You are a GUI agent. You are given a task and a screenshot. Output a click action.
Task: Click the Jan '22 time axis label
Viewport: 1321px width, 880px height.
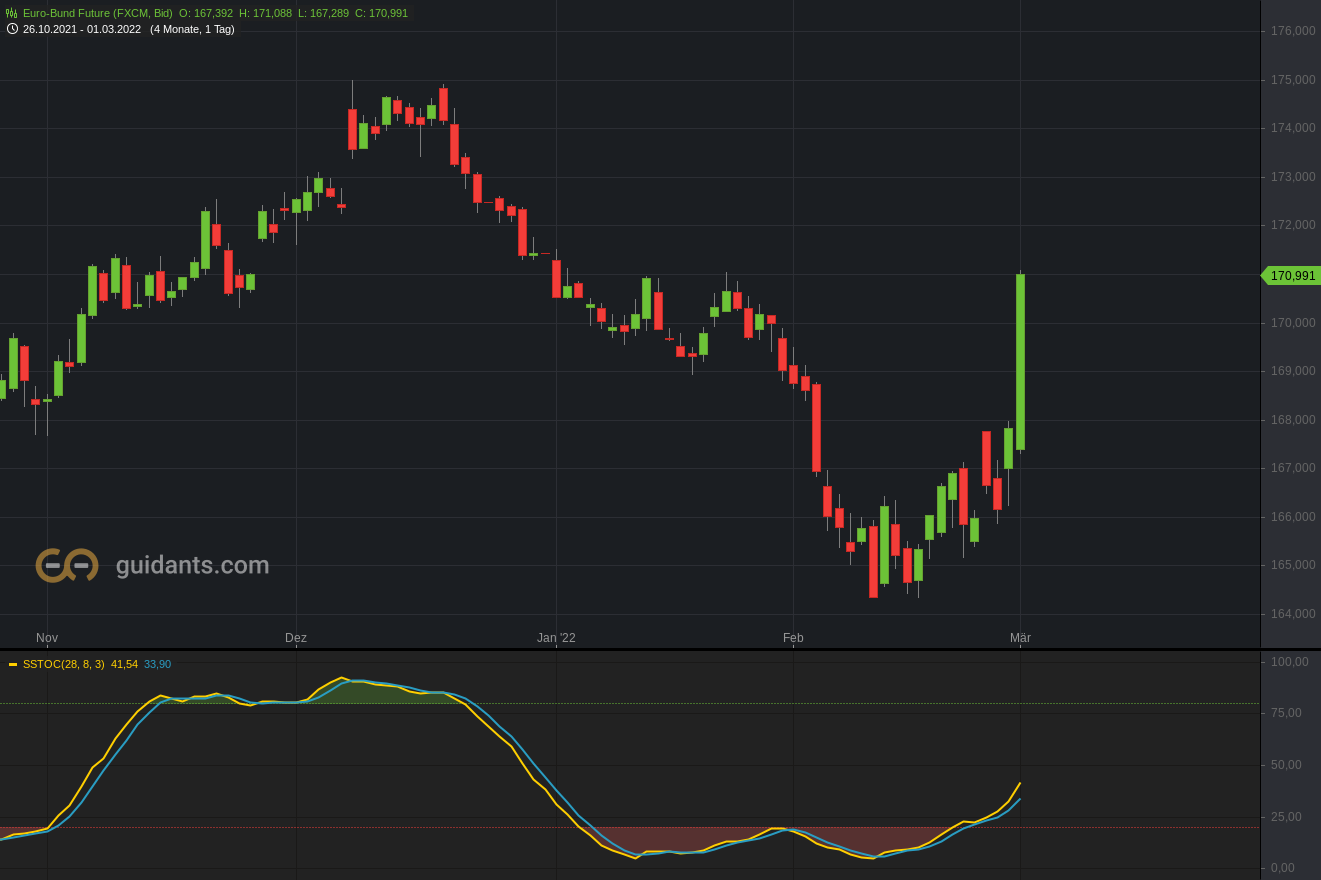coord(557,637)
